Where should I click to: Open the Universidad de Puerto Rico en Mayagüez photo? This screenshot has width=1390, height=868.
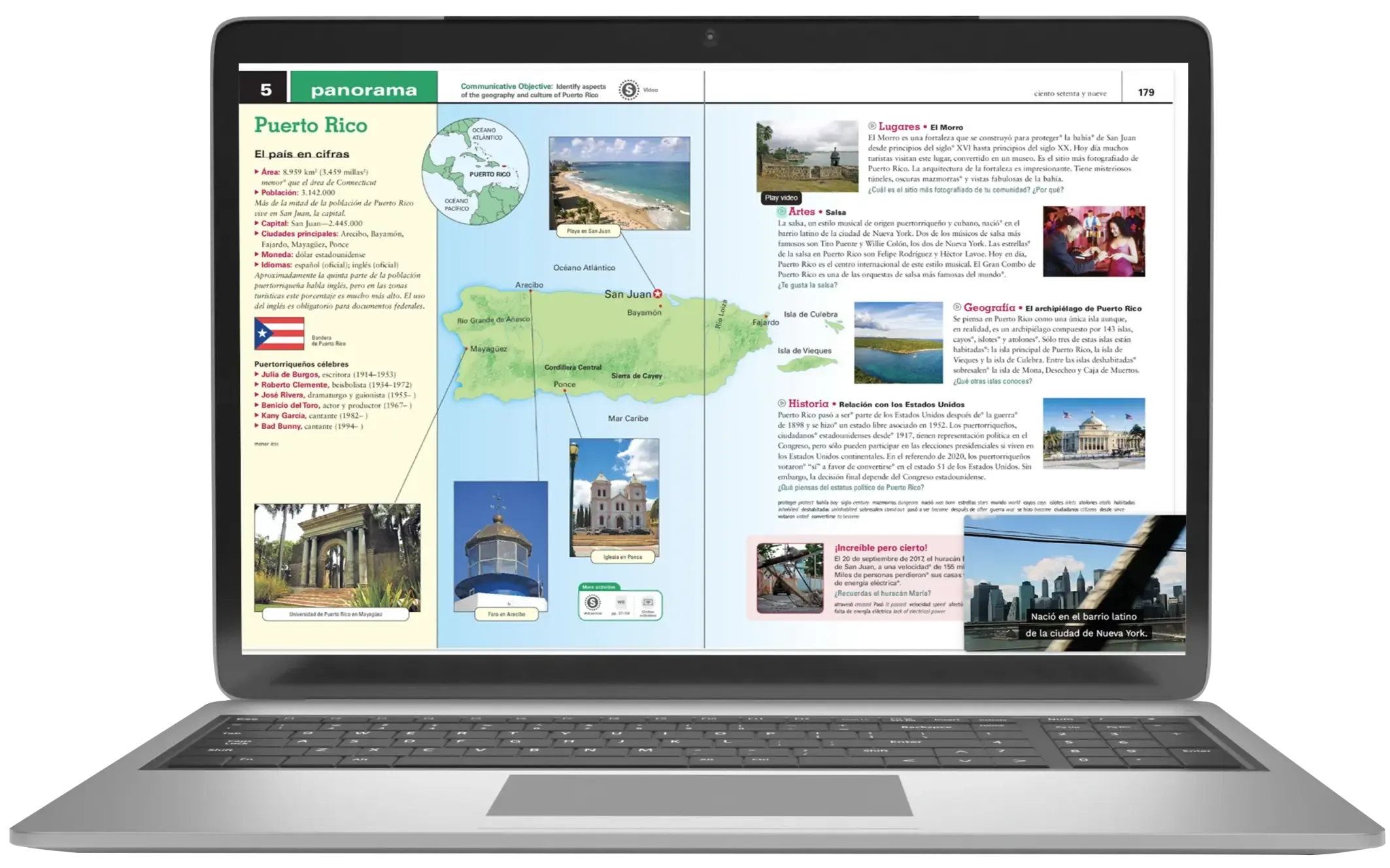(337, 558)
